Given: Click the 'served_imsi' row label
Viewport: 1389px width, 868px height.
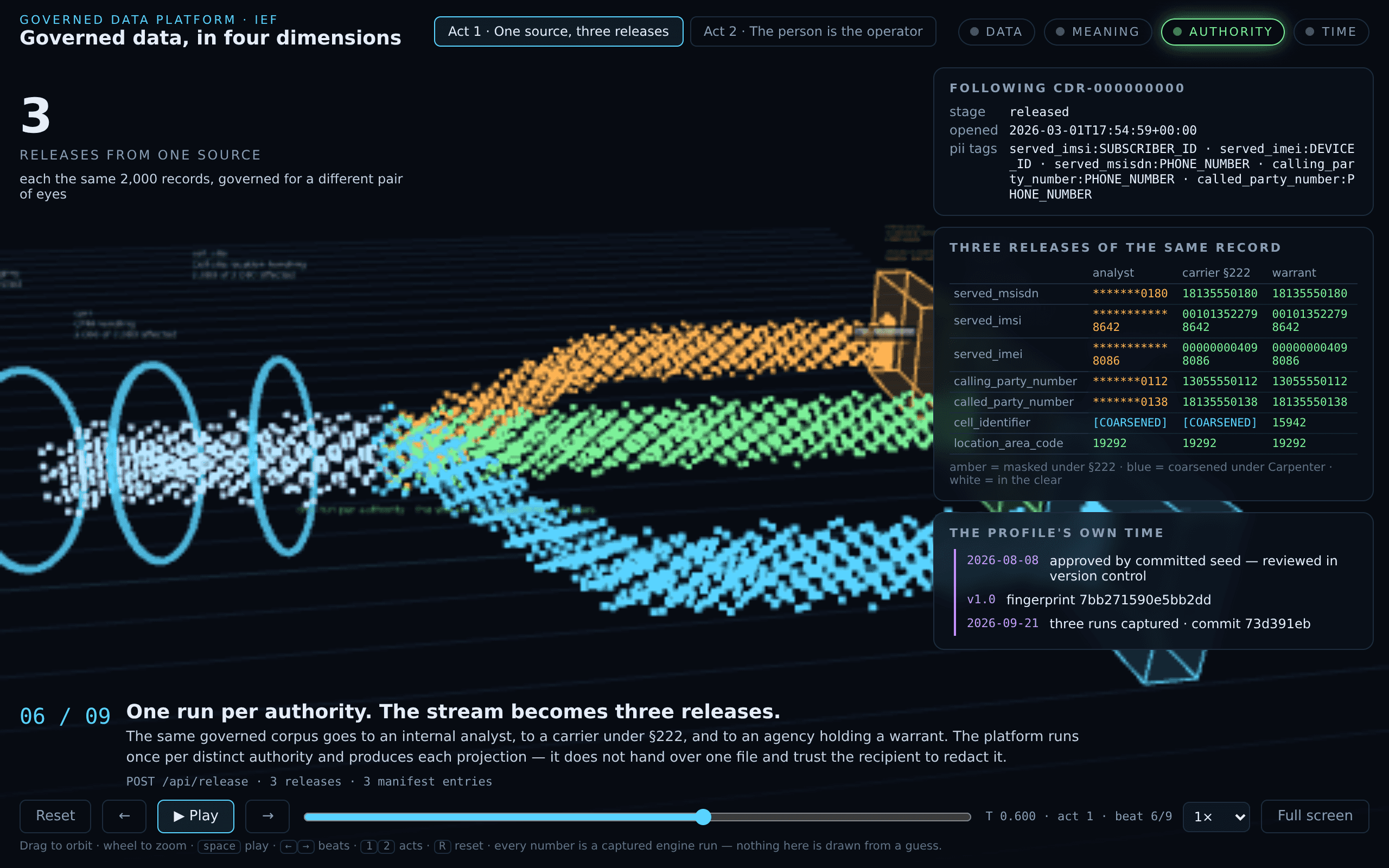Looking at the screenshot, I should [987, 320].
